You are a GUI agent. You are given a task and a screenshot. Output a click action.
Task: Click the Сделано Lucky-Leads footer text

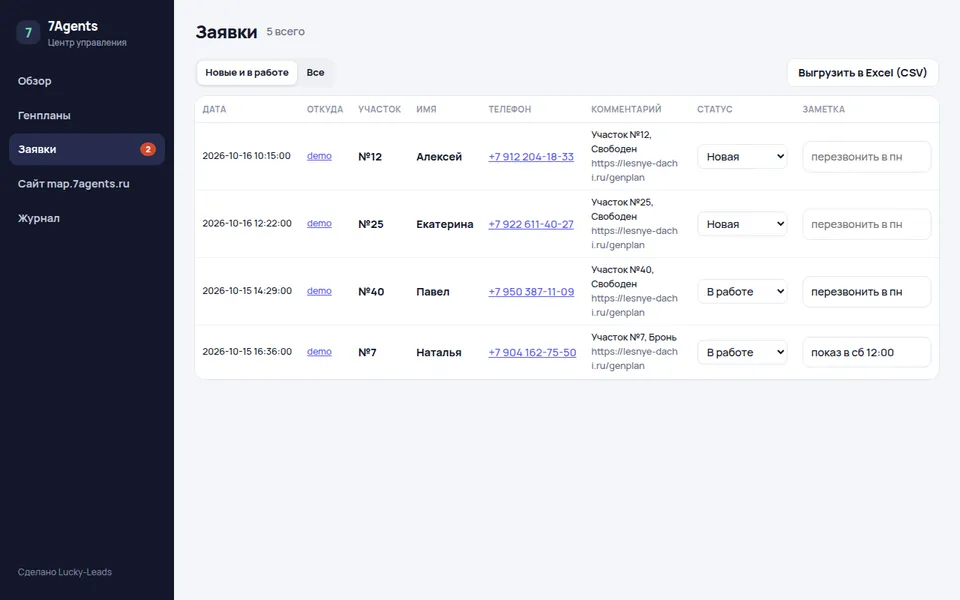65,572
